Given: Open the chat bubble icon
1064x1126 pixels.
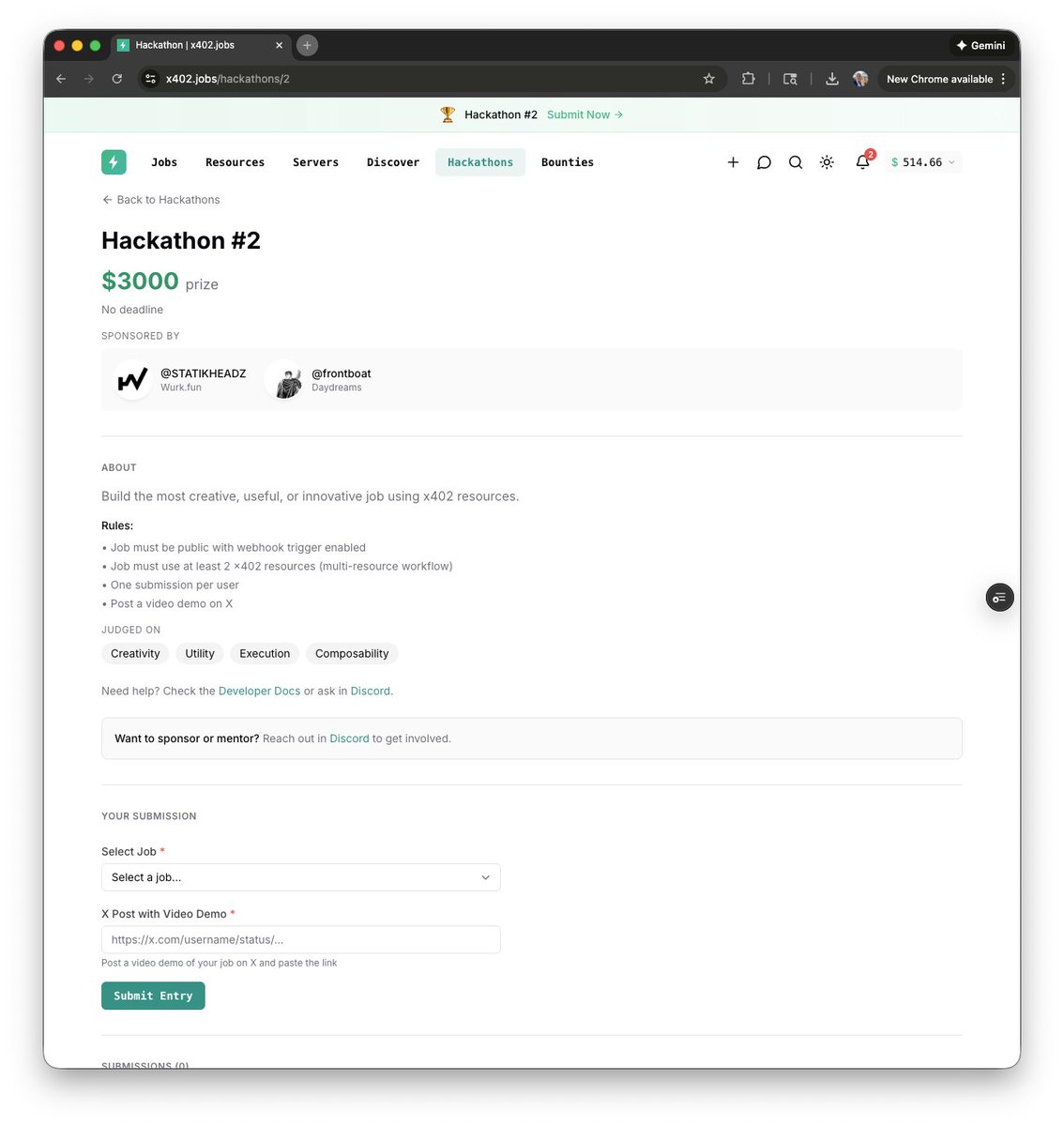Looking at the screenshot, I should [764, 162].
